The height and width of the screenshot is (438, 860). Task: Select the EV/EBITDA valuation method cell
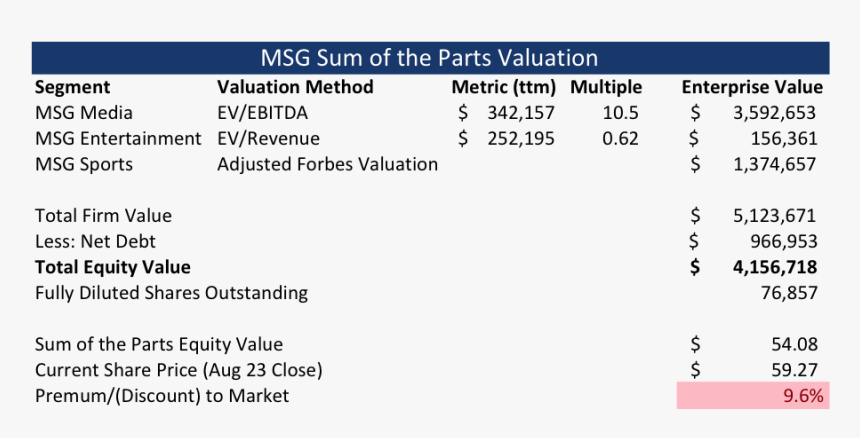point(261,113)
